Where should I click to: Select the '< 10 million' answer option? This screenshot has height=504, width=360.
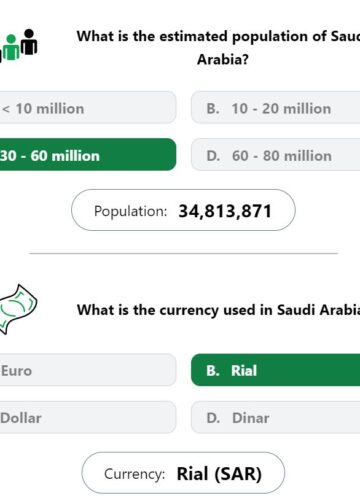pos(88,108)
